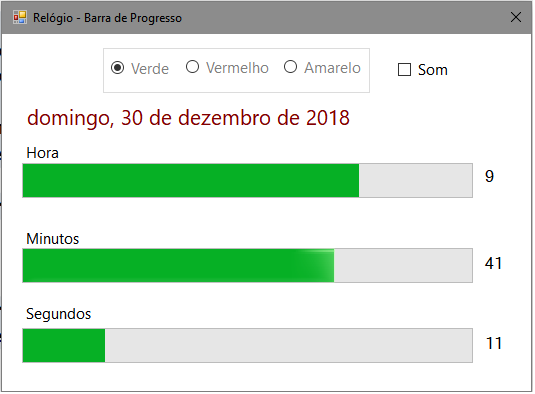Select the Verde radio button

118,68
